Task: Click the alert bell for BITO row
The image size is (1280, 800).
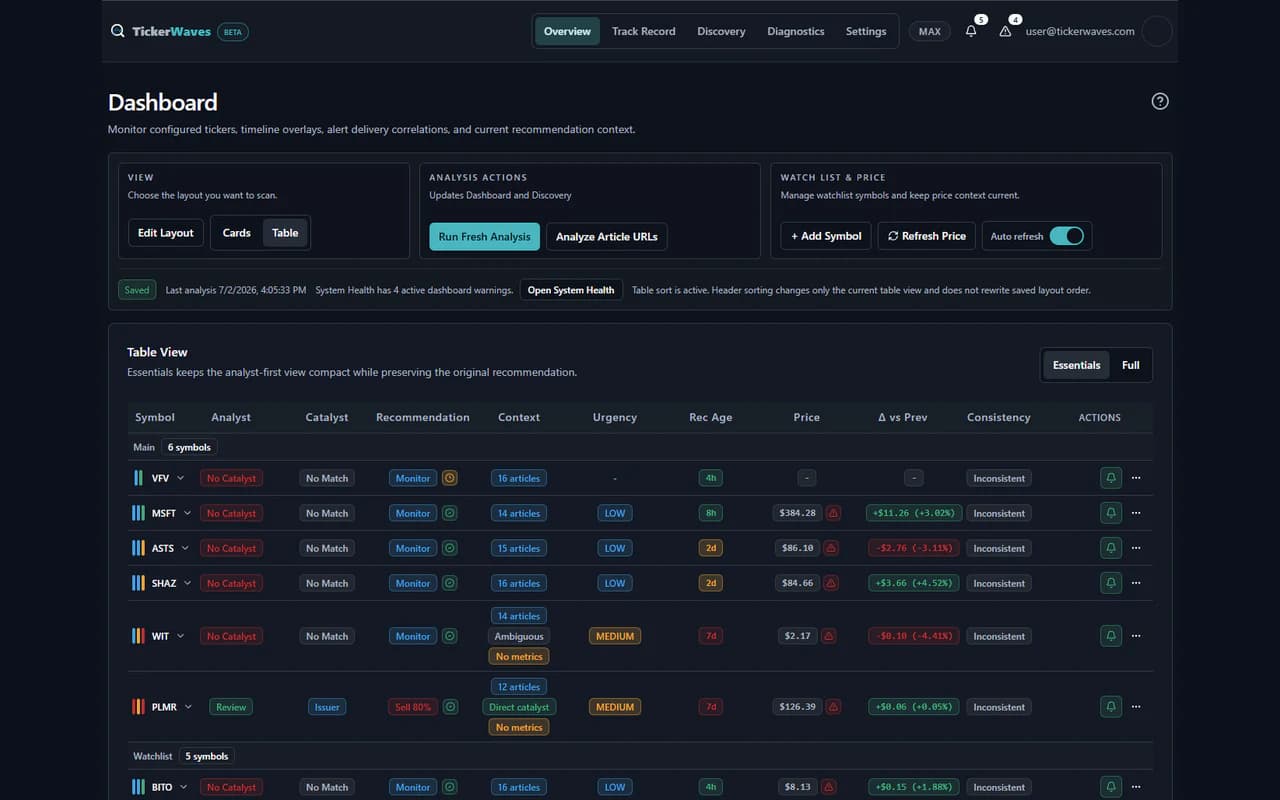Action: (x=1111, y=787)
